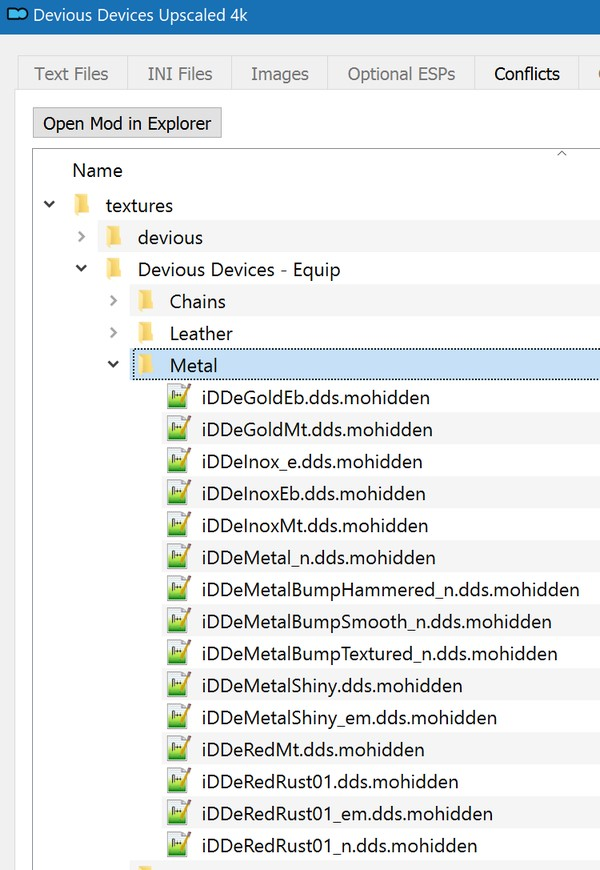
Task: Collapse the textures folder tree
Action: (49, 206)
